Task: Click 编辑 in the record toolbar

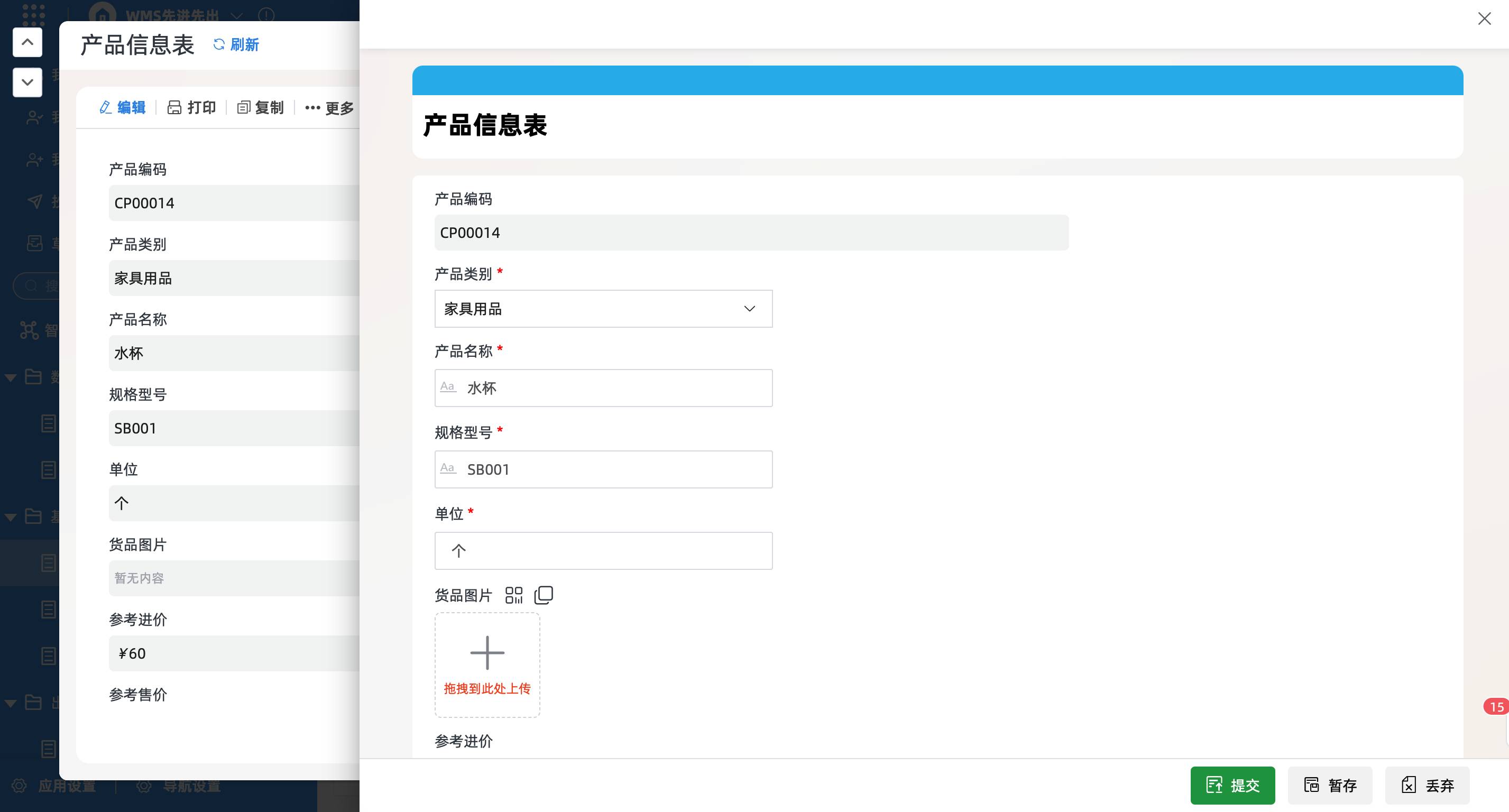Action: (123, 108)
